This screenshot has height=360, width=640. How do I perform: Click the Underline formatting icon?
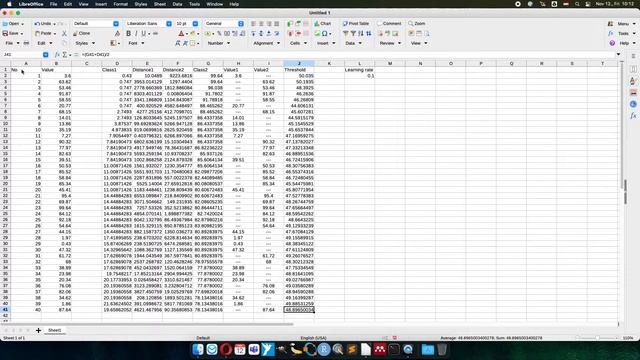tap(143, 33)
